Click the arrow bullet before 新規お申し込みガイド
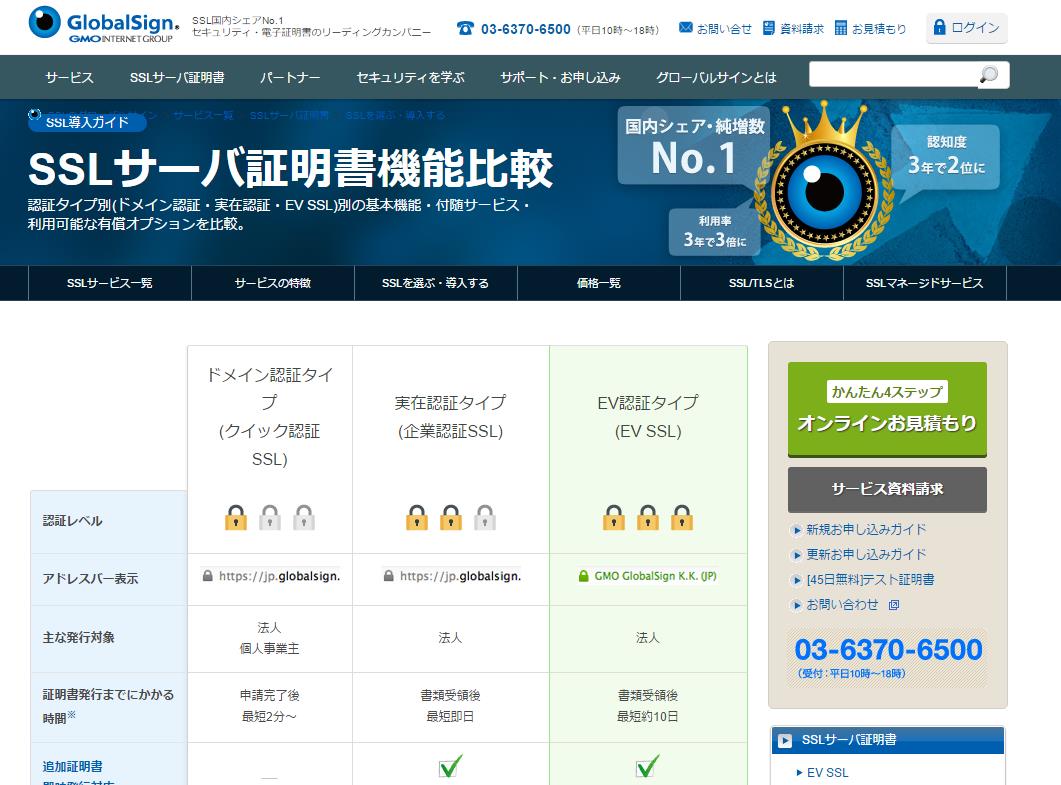1061x785 pixels. 797,531
